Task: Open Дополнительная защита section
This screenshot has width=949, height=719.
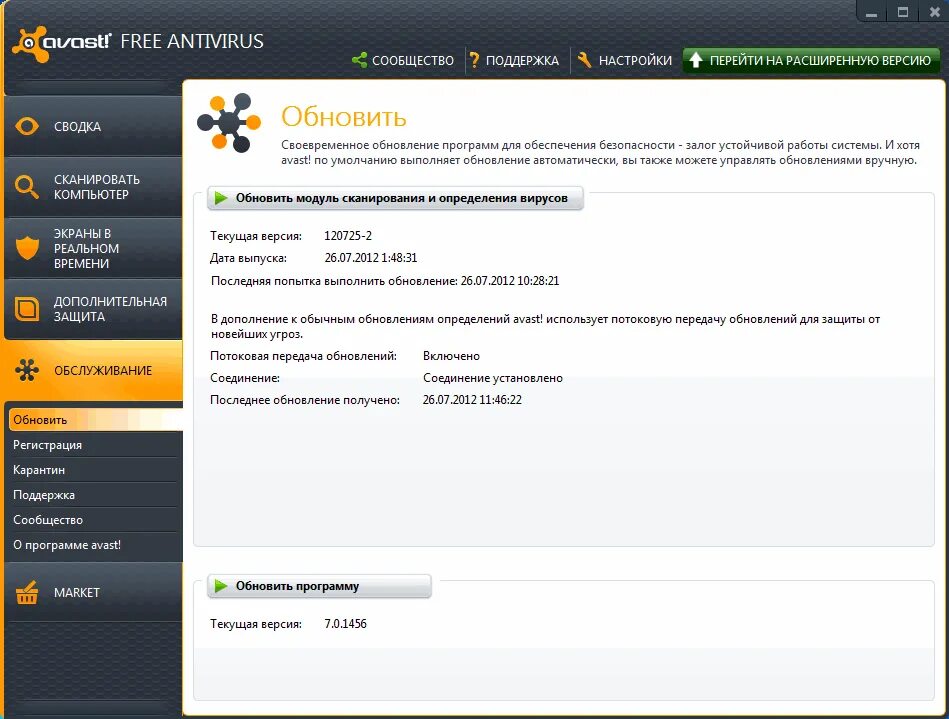Action: [93, 309]
